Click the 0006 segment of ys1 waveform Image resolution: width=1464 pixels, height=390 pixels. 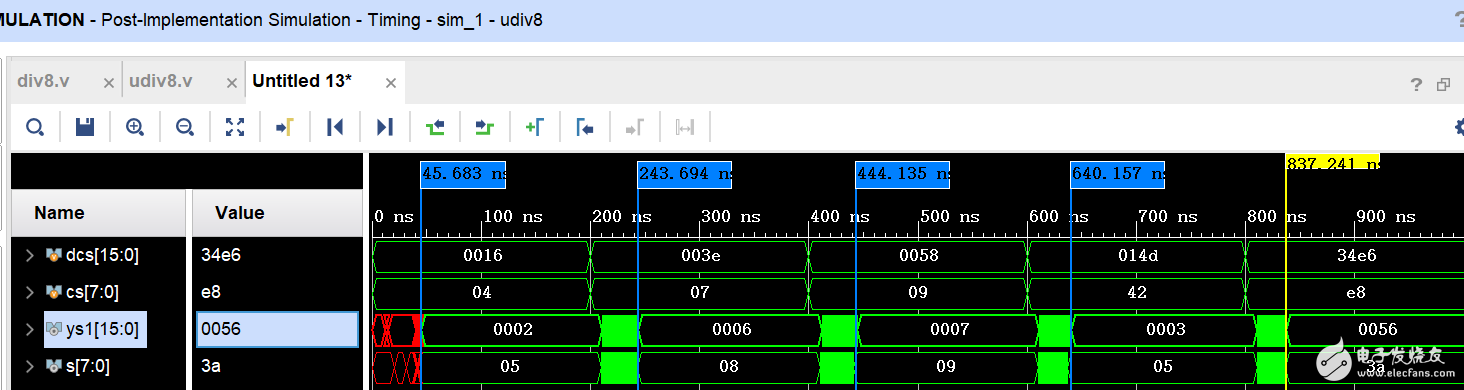click(731, 329)
